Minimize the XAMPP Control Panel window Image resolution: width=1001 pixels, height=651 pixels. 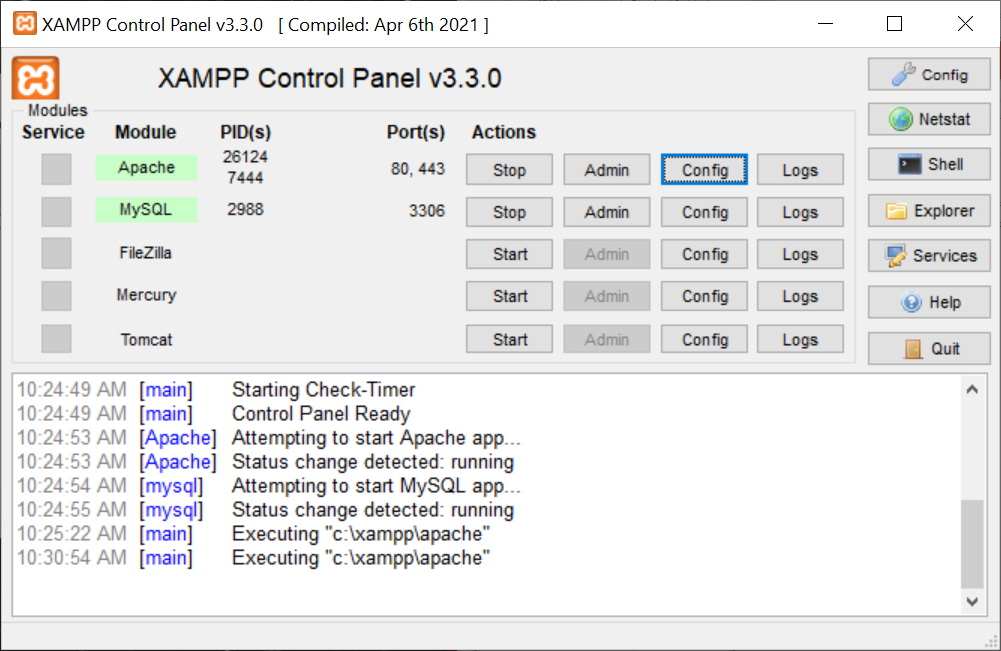point(825,24)
